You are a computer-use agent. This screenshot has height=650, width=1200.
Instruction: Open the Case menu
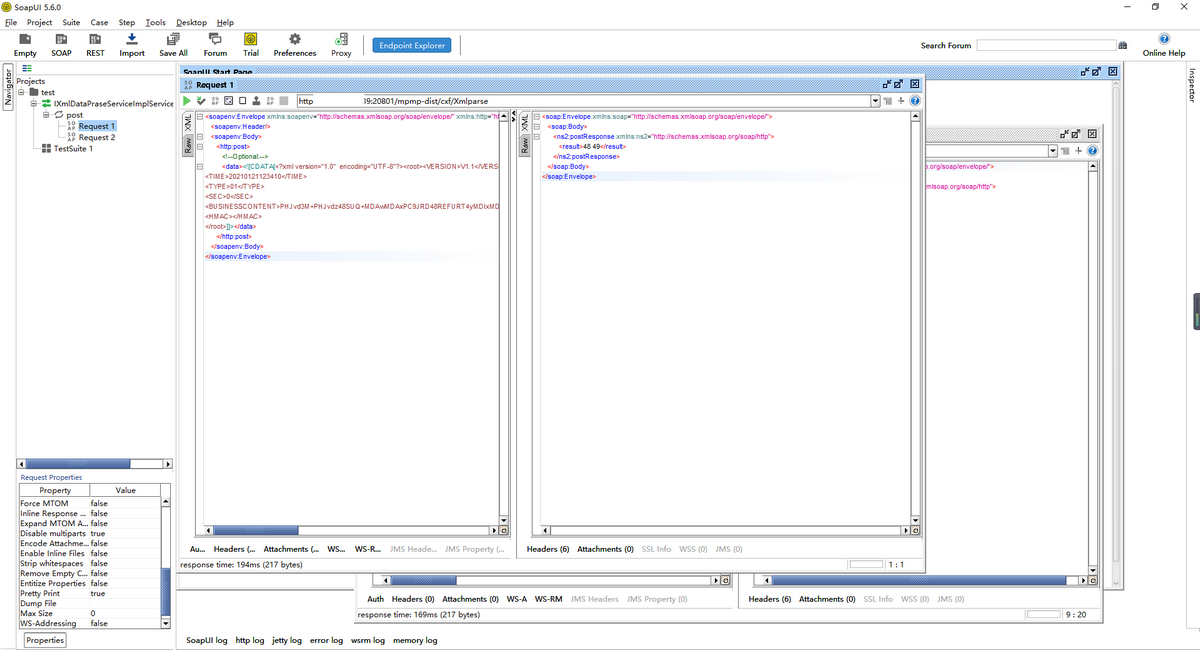(99, 22)
